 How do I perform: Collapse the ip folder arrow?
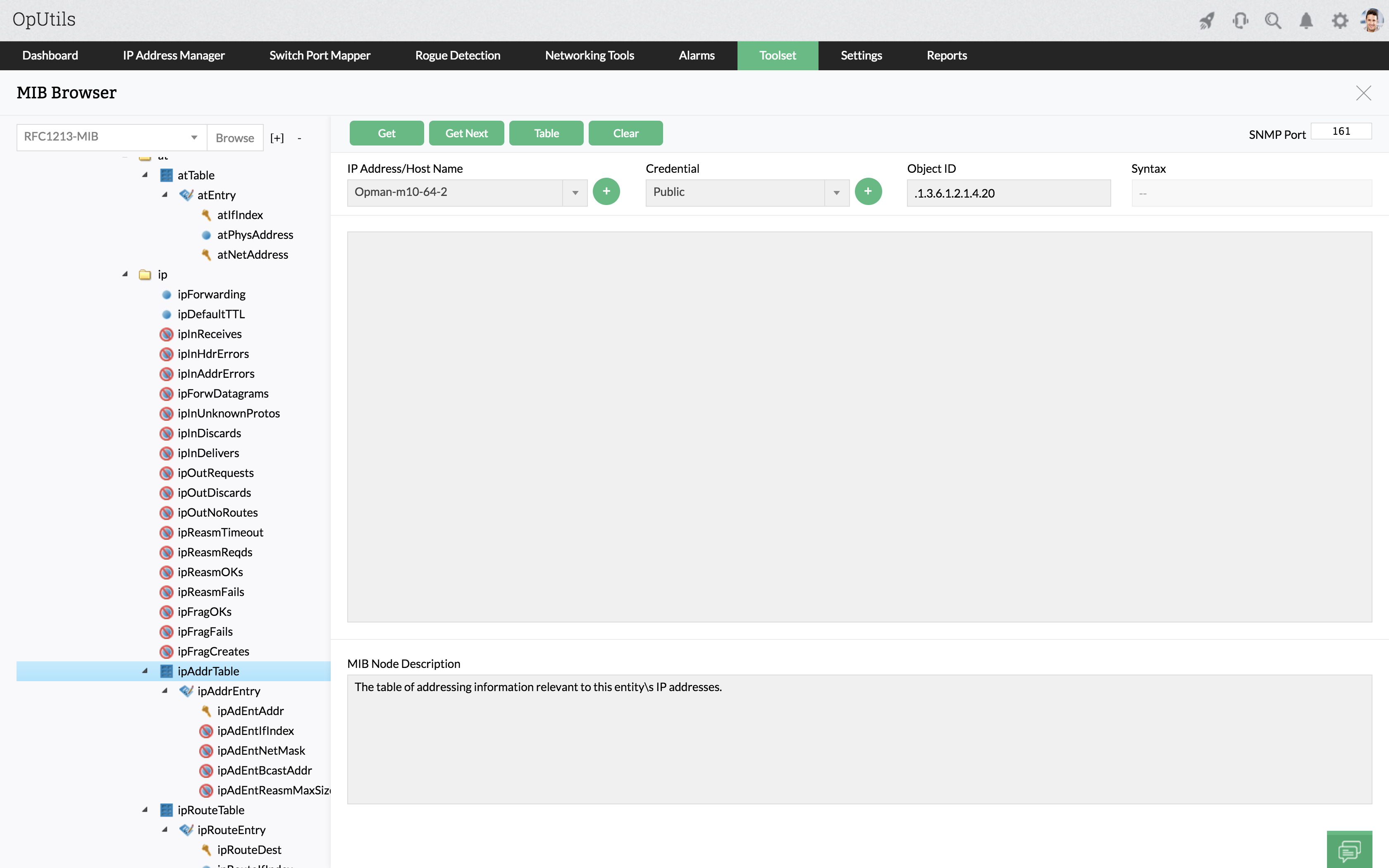125,274
